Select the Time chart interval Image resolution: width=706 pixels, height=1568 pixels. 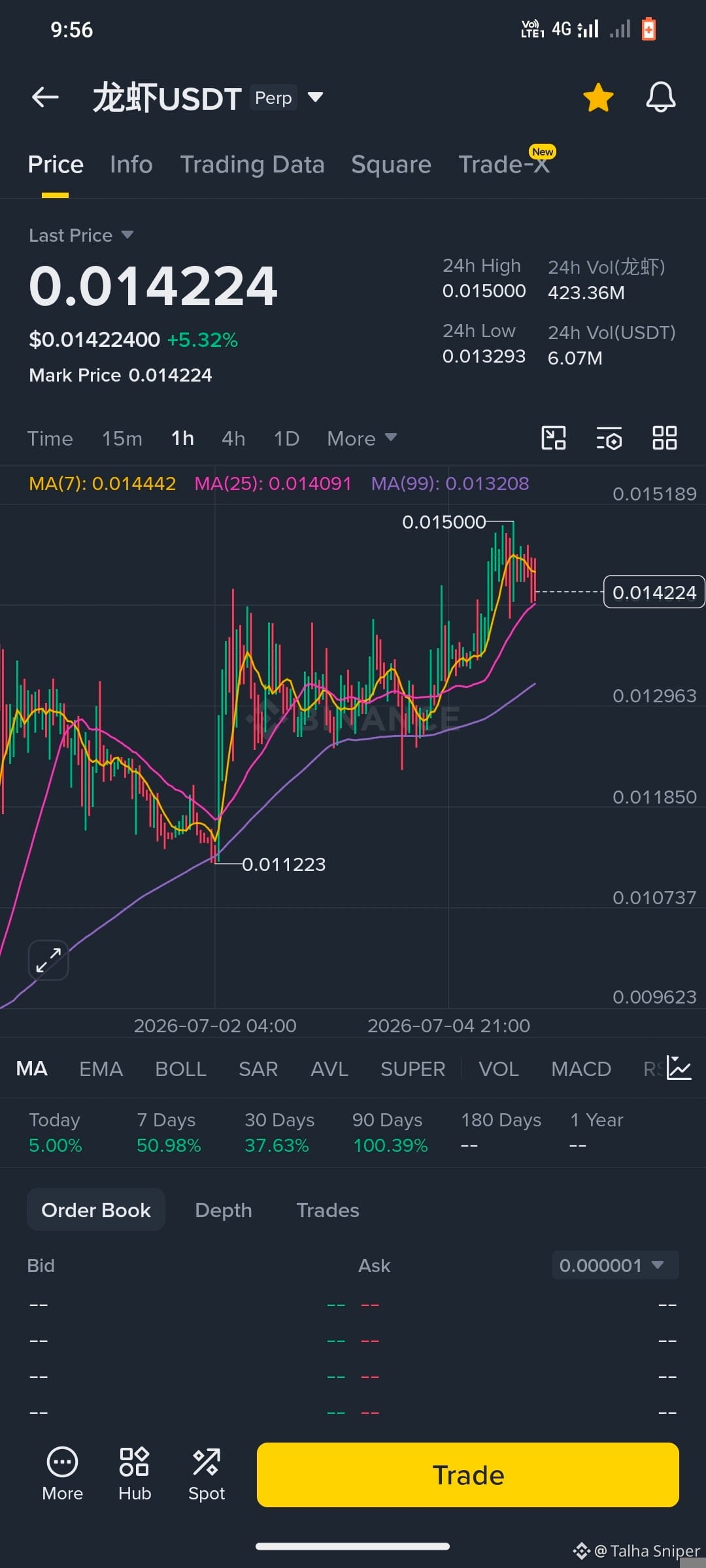[x=50, y=438]
